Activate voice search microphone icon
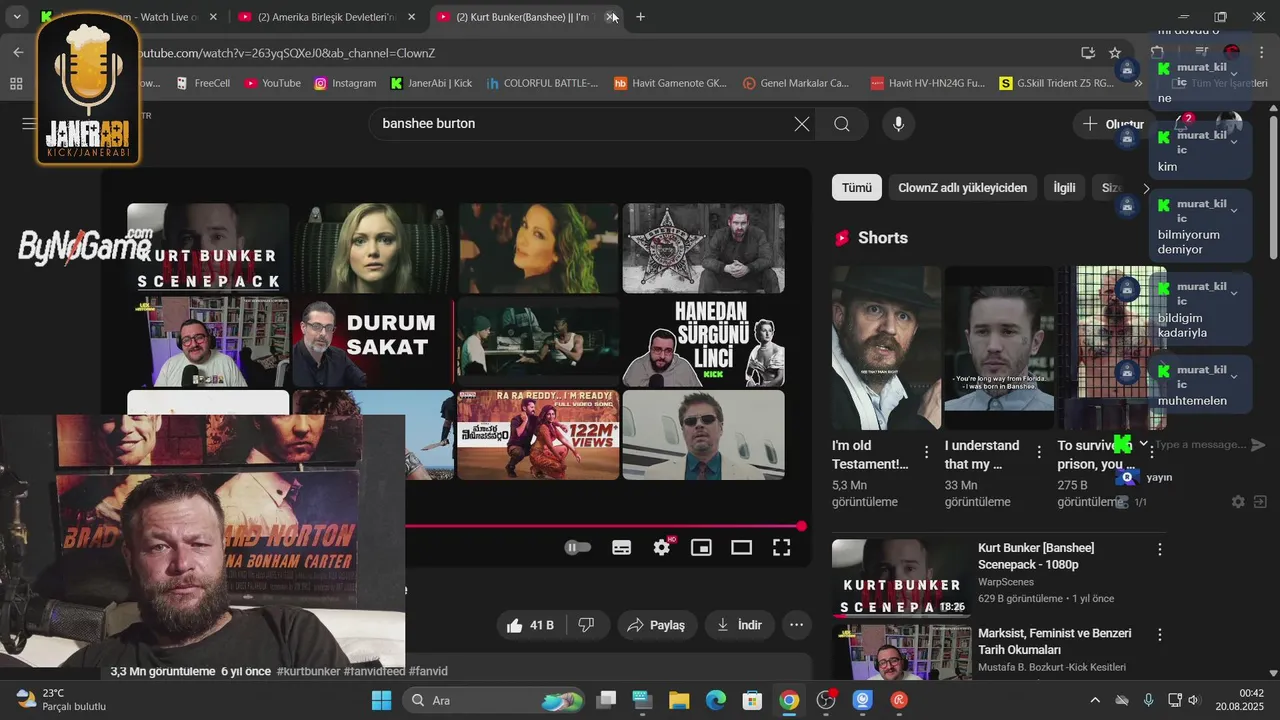This screenshot has height=720, width=1280. pyautogui.click(x=898, y=124)
